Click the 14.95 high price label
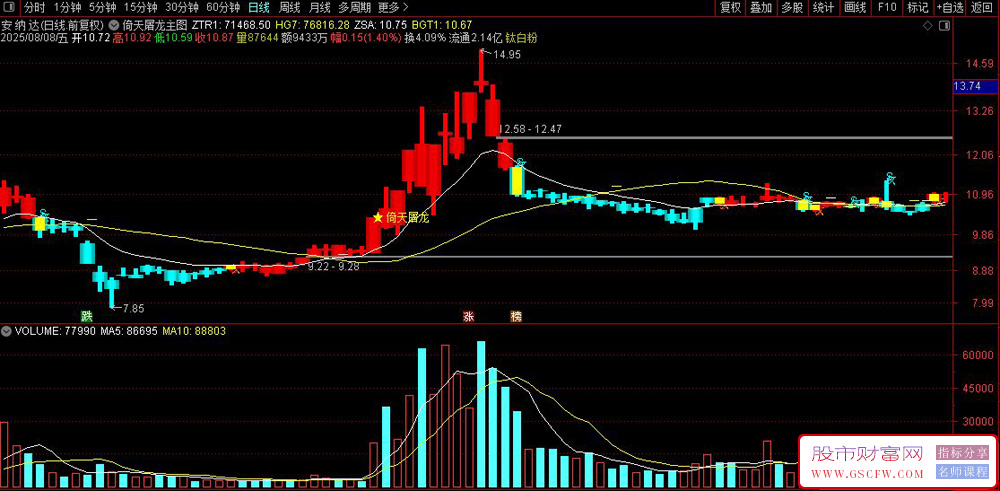 (x=506, y=55)
